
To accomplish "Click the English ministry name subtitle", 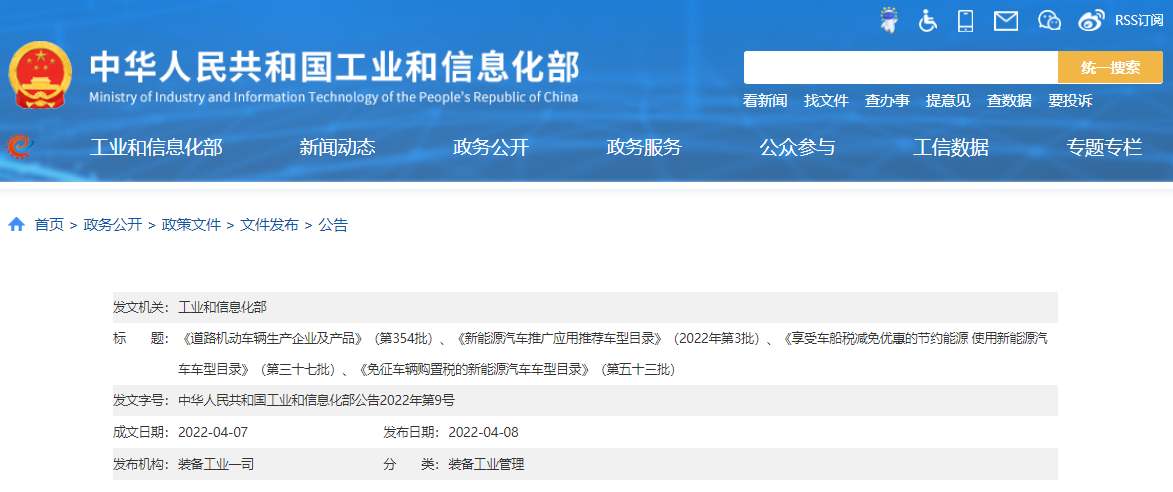I will pyautogui.click(x=333, y=97).
